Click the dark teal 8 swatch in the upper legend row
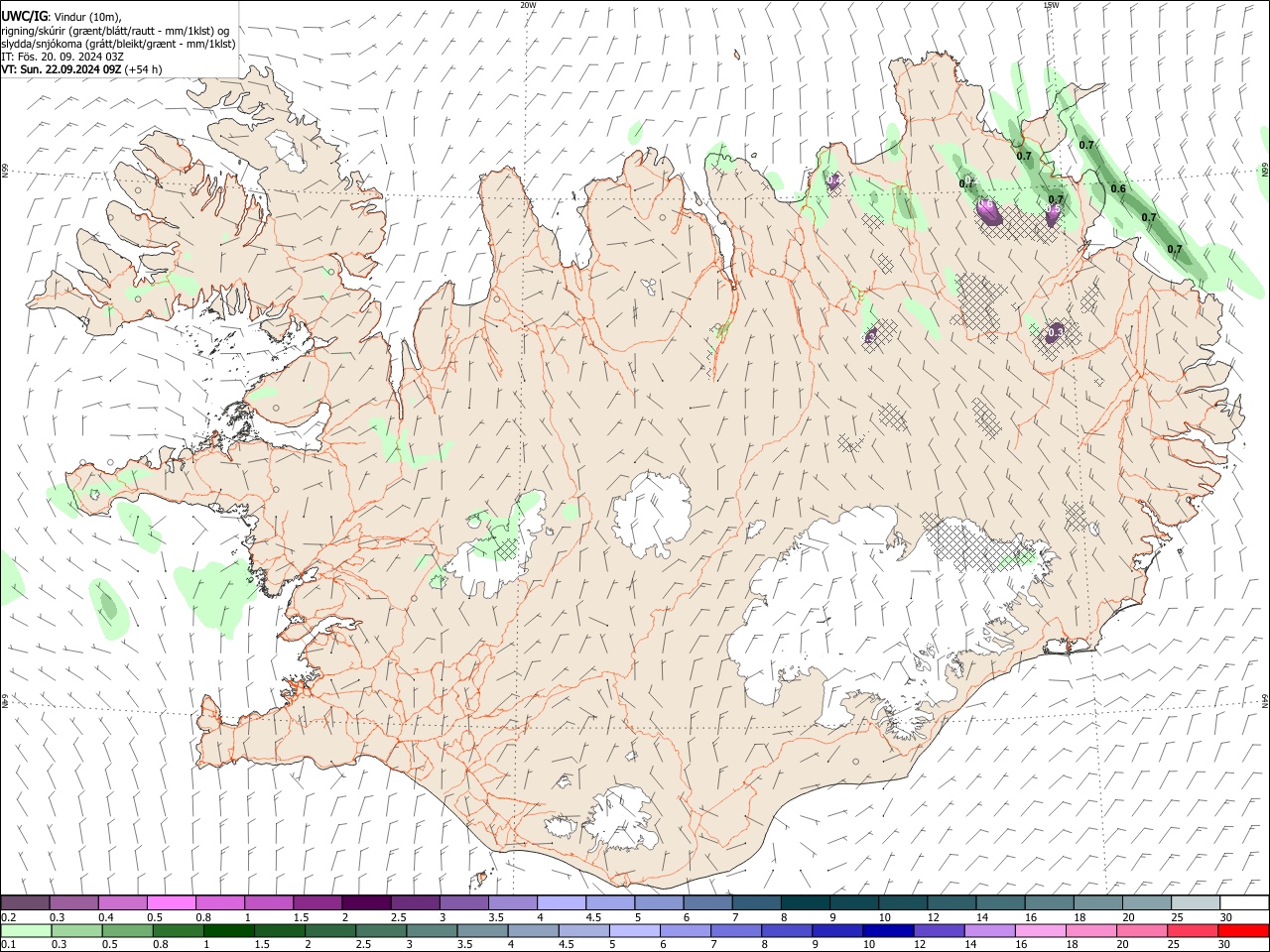This screenshot has height=952, width=1270. click(804, 903)
